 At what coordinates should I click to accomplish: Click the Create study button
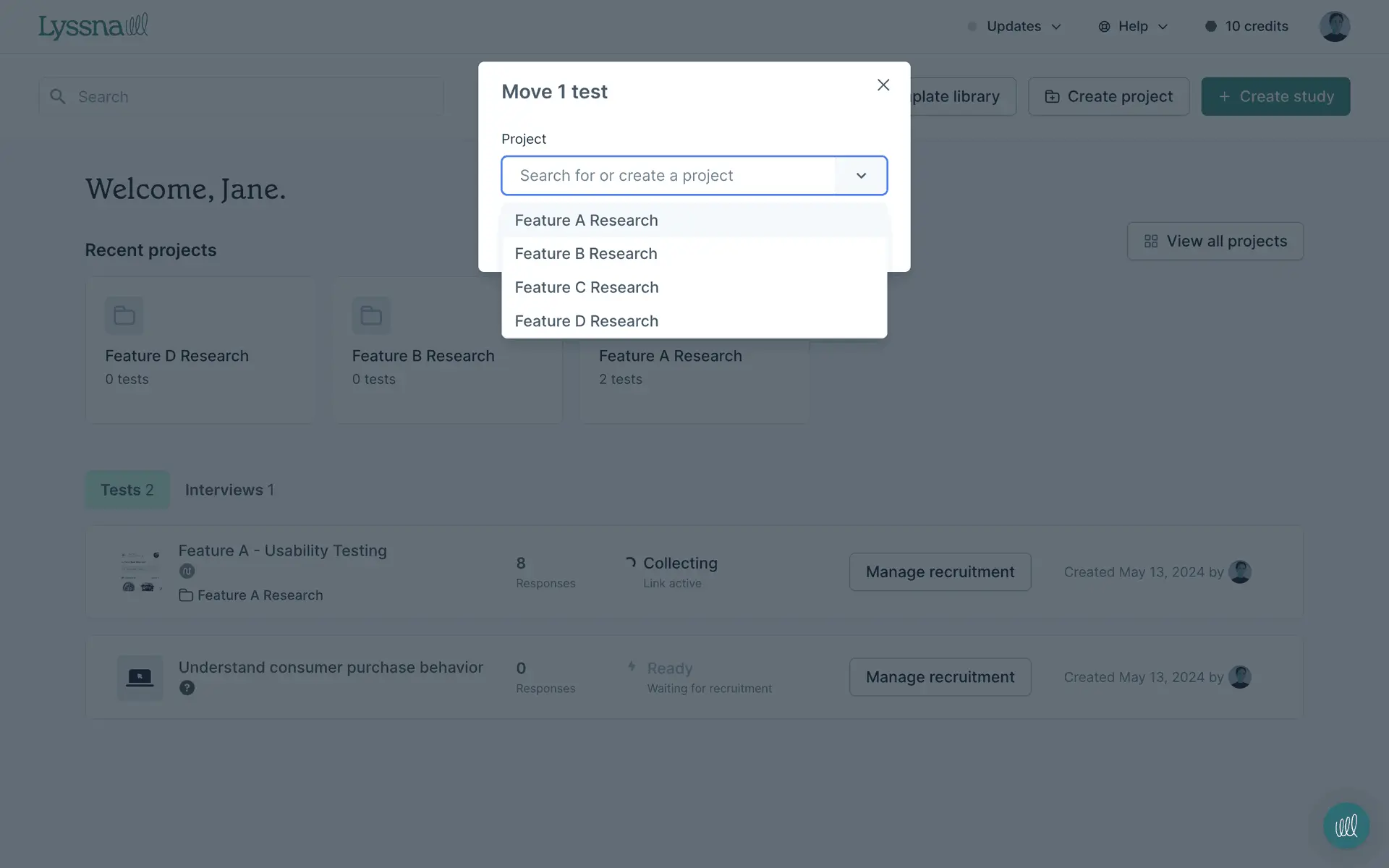[x=1275, y=96]
